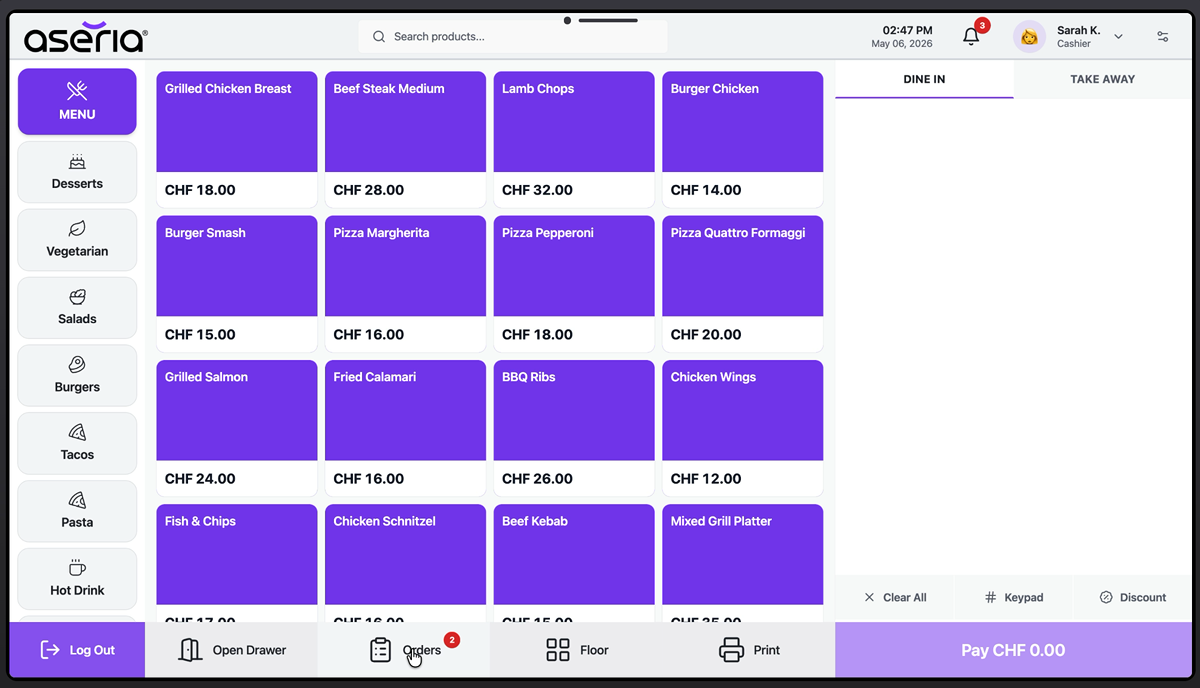Select the Beef Kebab product
Image resolution: width=1200 pixels, height=688 pixels.
pyautogui.click(x=574, y=563)
